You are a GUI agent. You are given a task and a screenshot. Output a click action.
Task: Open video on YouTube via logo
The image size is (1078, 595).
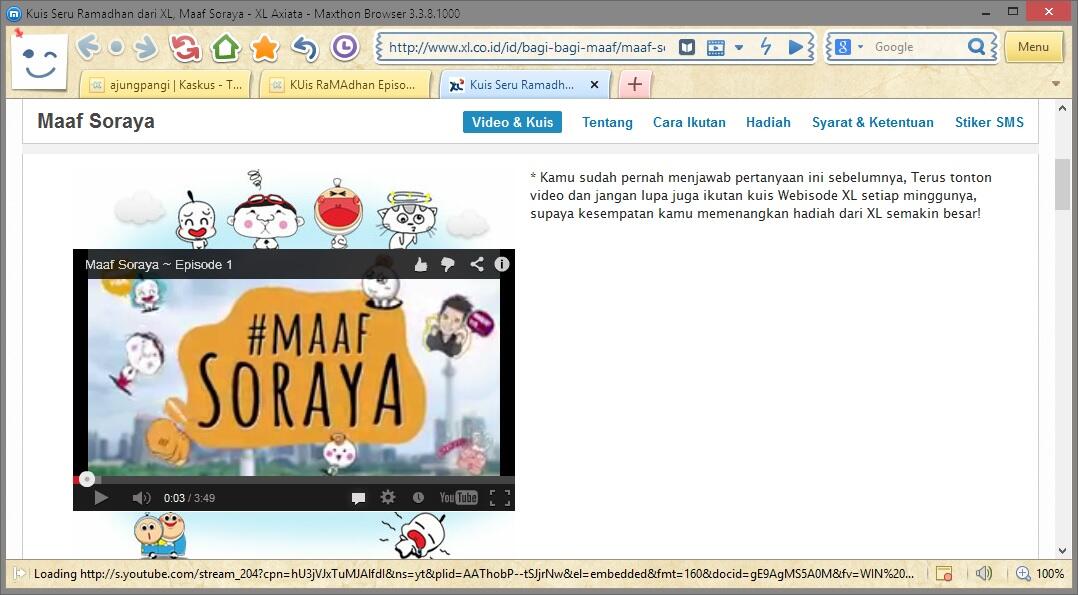[459, 497]
